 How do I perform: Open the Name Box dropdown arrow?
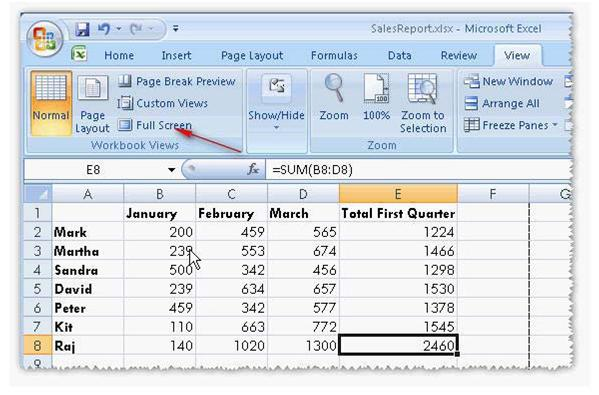click(x=172, y=170)
